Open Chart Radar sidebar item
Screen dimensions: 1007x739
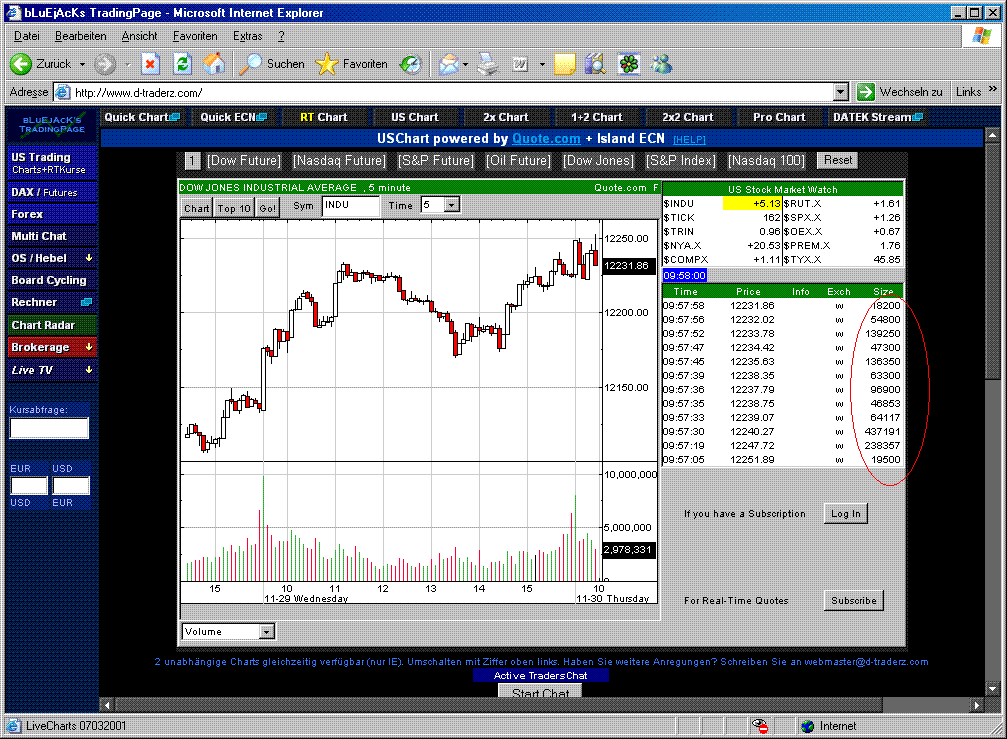coord(52,325)
